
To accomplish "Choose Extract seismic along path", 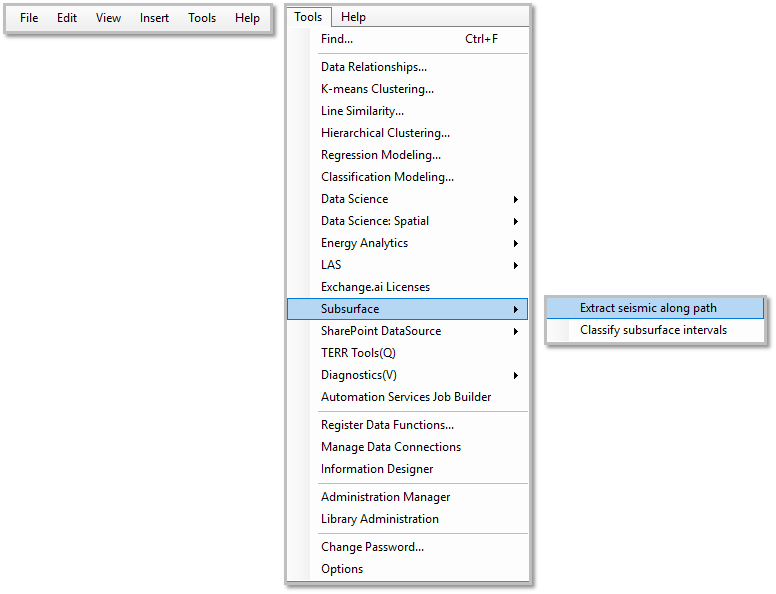I will coord(655,308).
